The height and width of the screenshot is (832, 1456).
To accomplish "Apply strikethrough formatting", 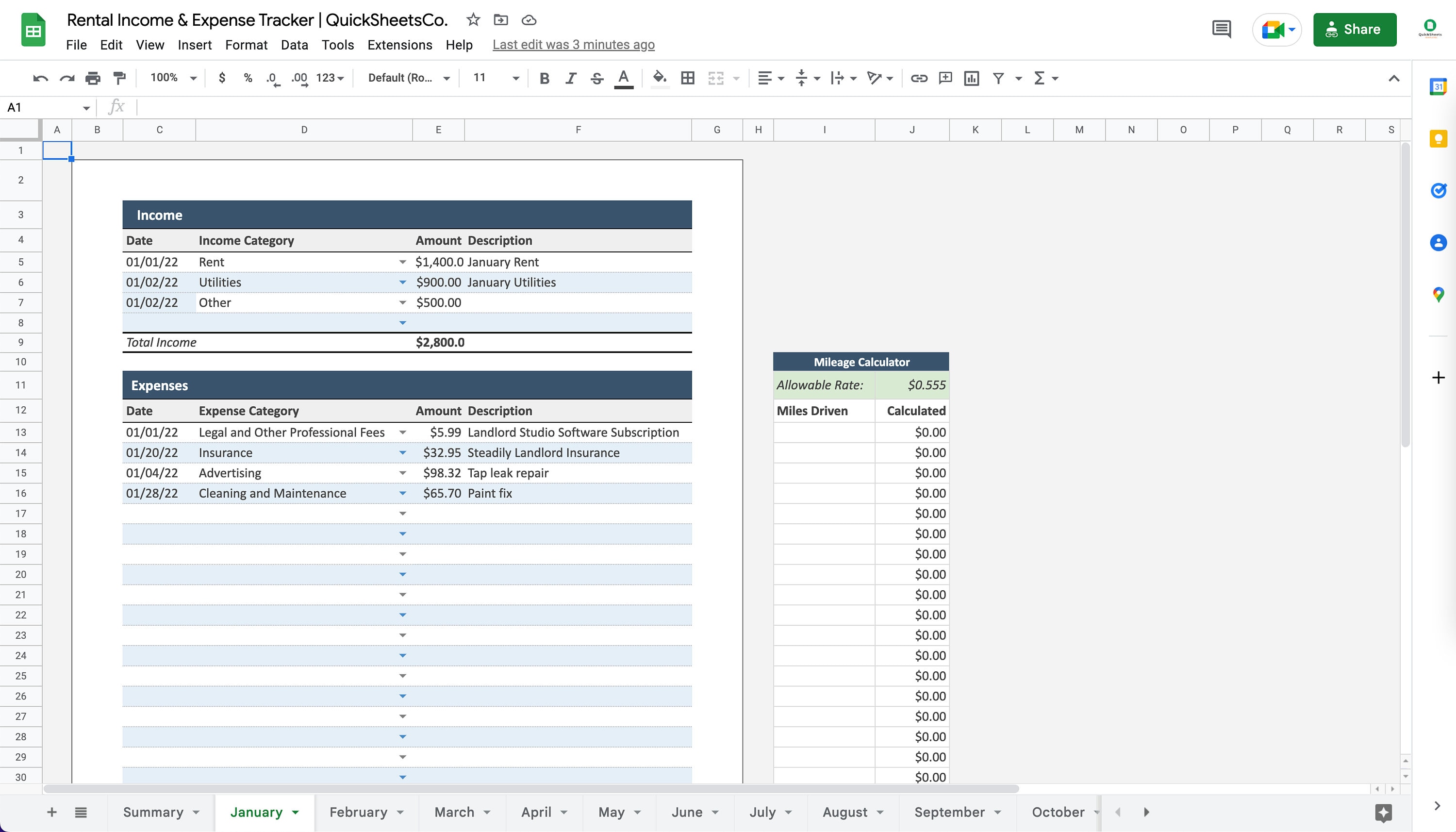I will point(596,78).
